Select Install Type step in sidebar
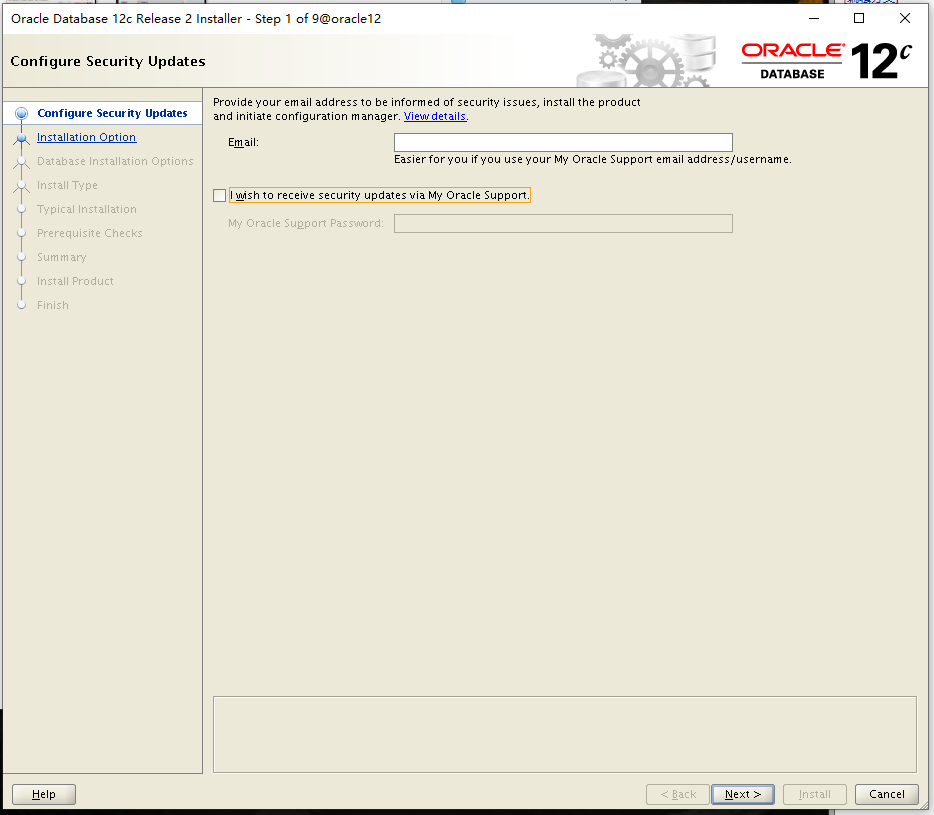This screenshot has height=815, width=934. coord(67,185)
